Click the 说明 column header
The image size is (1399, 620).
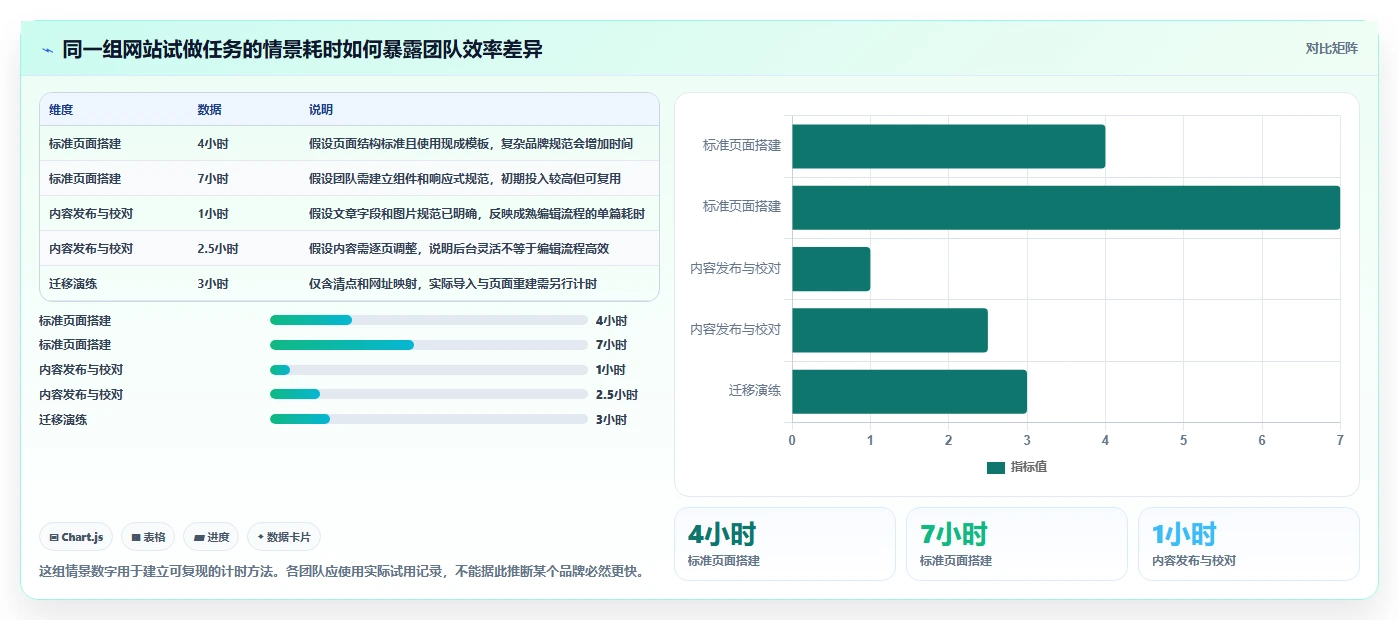tap(321, 110)
